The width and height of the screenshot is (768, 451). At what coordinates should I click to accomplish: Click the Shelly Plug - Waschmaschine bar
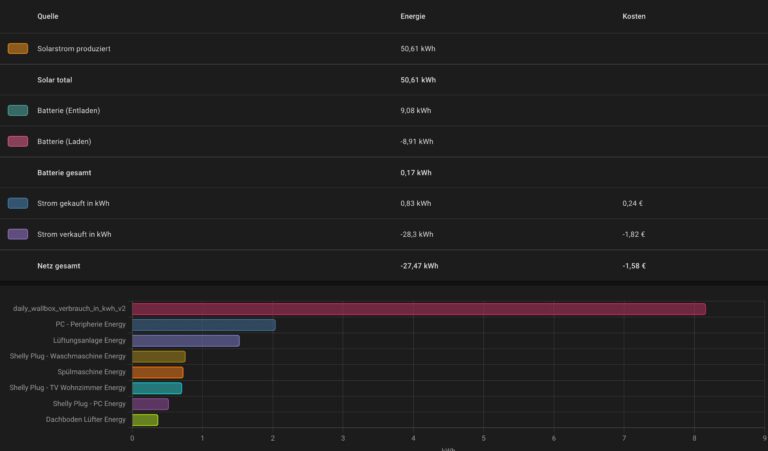click(x=159, y=356)
